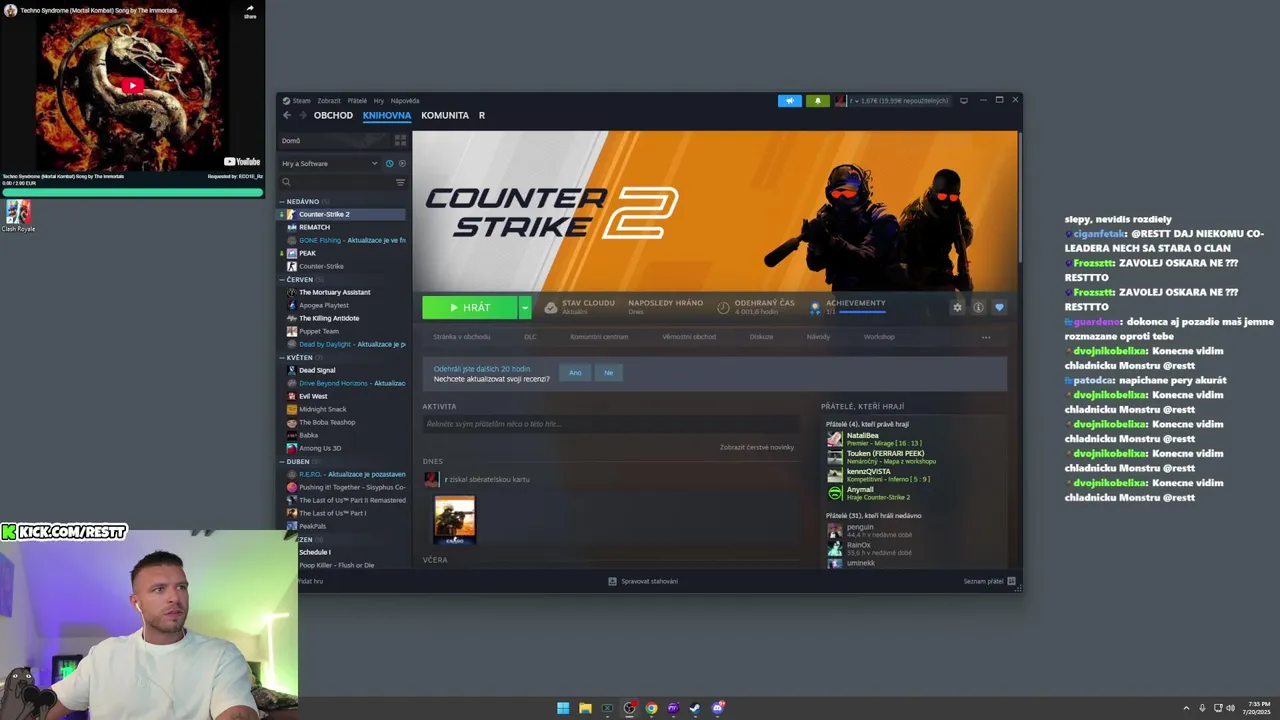The width and height of the screenshot is (1280, 720).
Task: Click Ne to decline updating review
Action: point(608,372)
